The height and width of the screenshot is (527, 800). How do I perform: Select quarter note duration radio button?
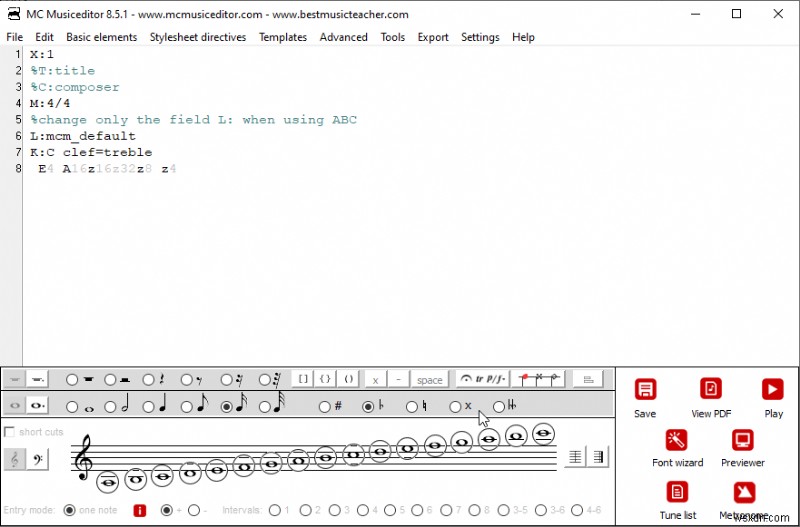[x=148, y=407]
